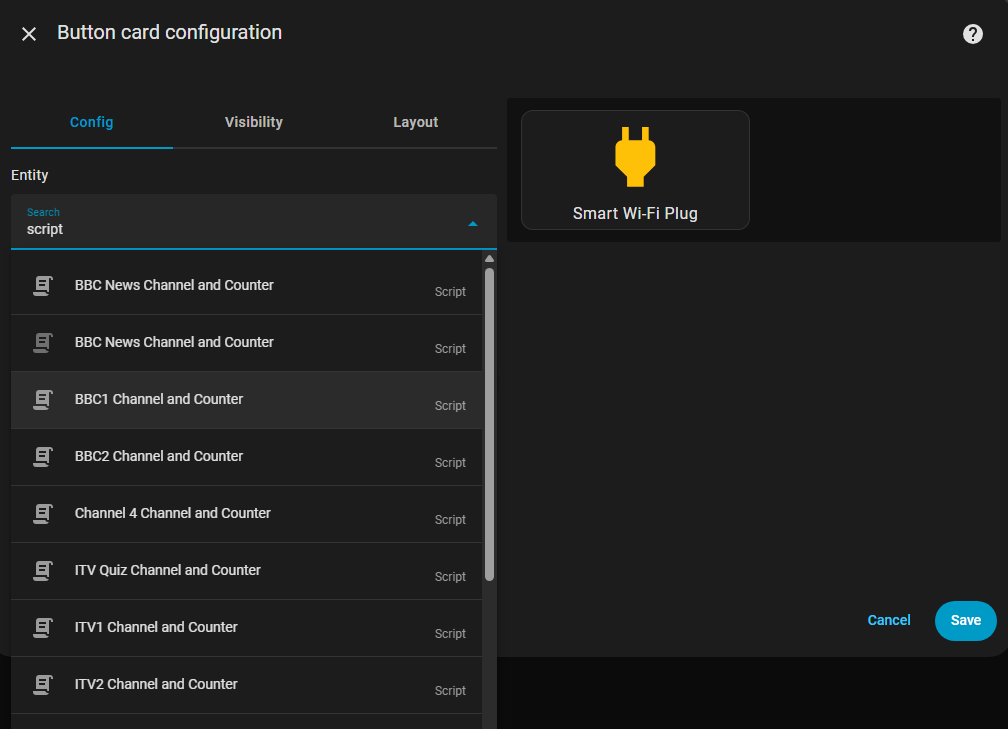Close the Button card configuration dialog
This screenshot has width=1008, height=729.
29,34
